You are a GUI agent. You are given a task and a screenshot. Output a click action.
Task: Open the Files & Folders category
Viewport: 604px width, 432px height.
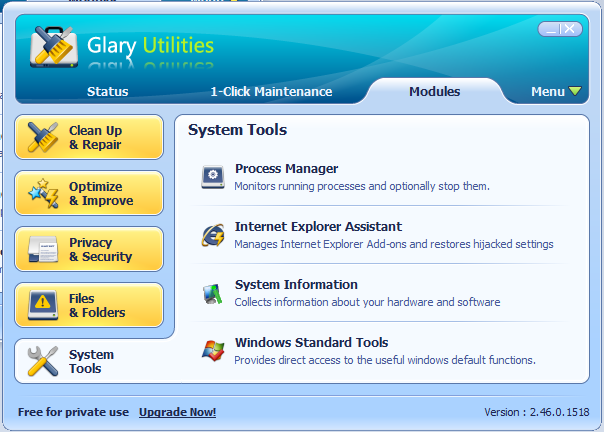[89, 305]
